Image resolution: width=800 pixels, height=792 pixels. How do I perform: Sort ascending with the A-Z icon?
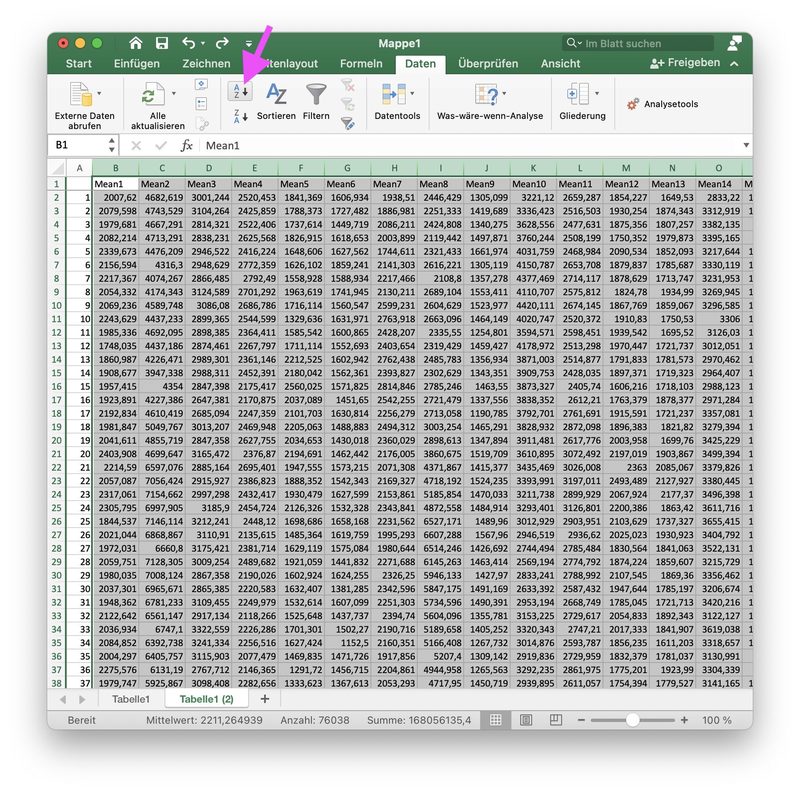240,92
